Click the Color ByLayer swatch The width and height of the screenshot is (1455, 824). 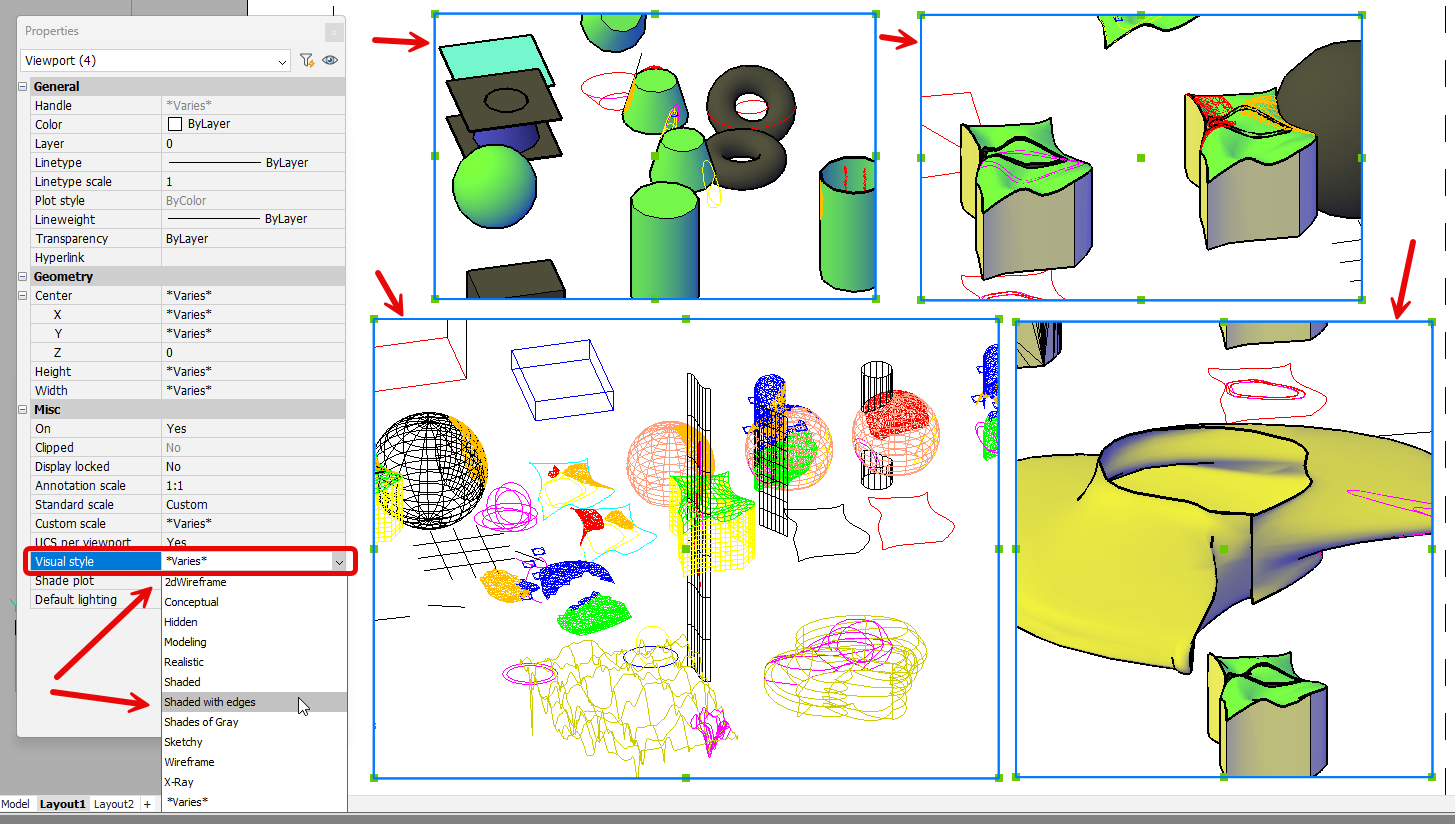tap(175, 125)
